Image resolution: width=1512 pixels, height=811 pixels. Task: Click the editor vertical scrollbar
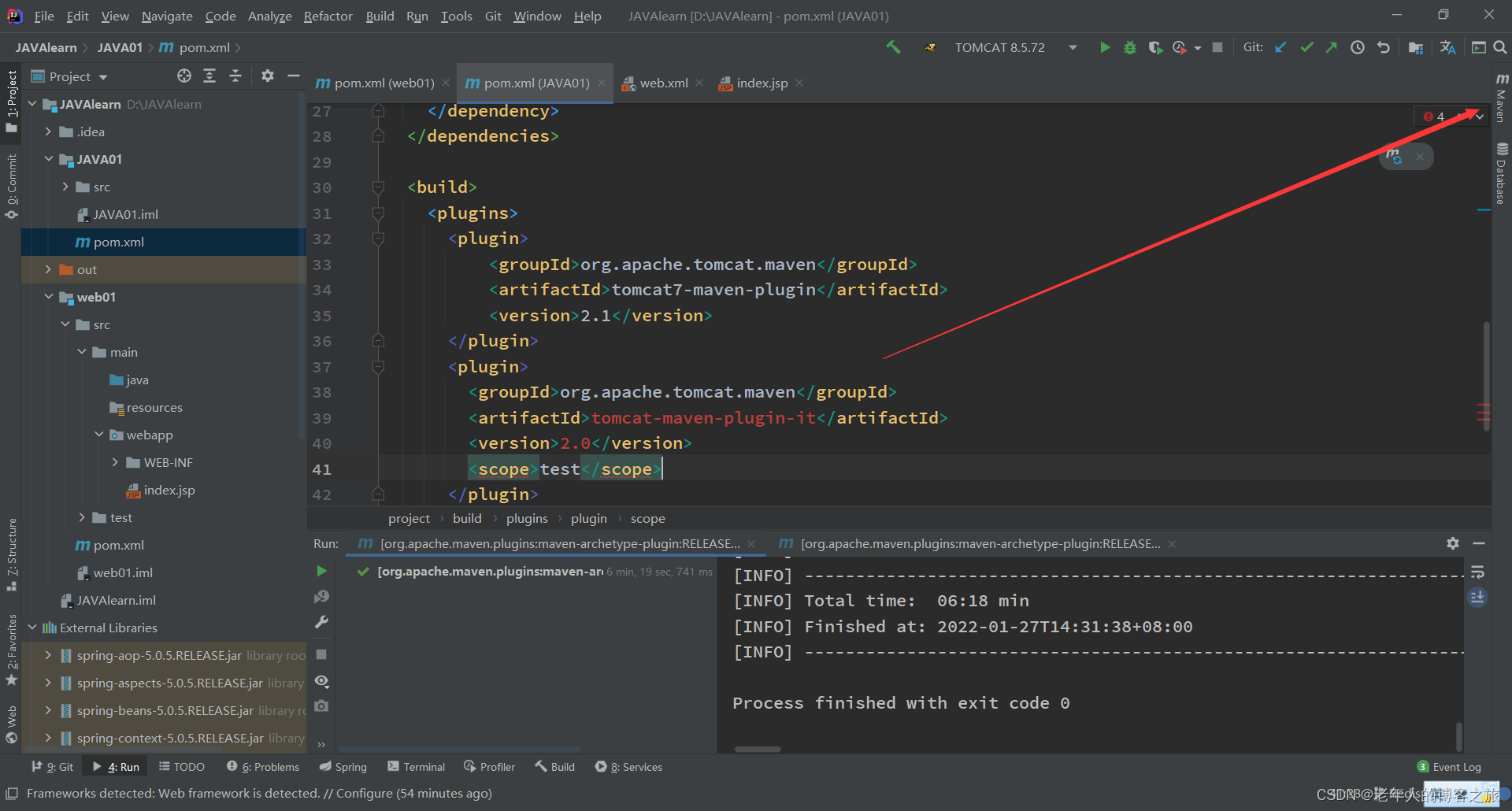pos(1486,376)
